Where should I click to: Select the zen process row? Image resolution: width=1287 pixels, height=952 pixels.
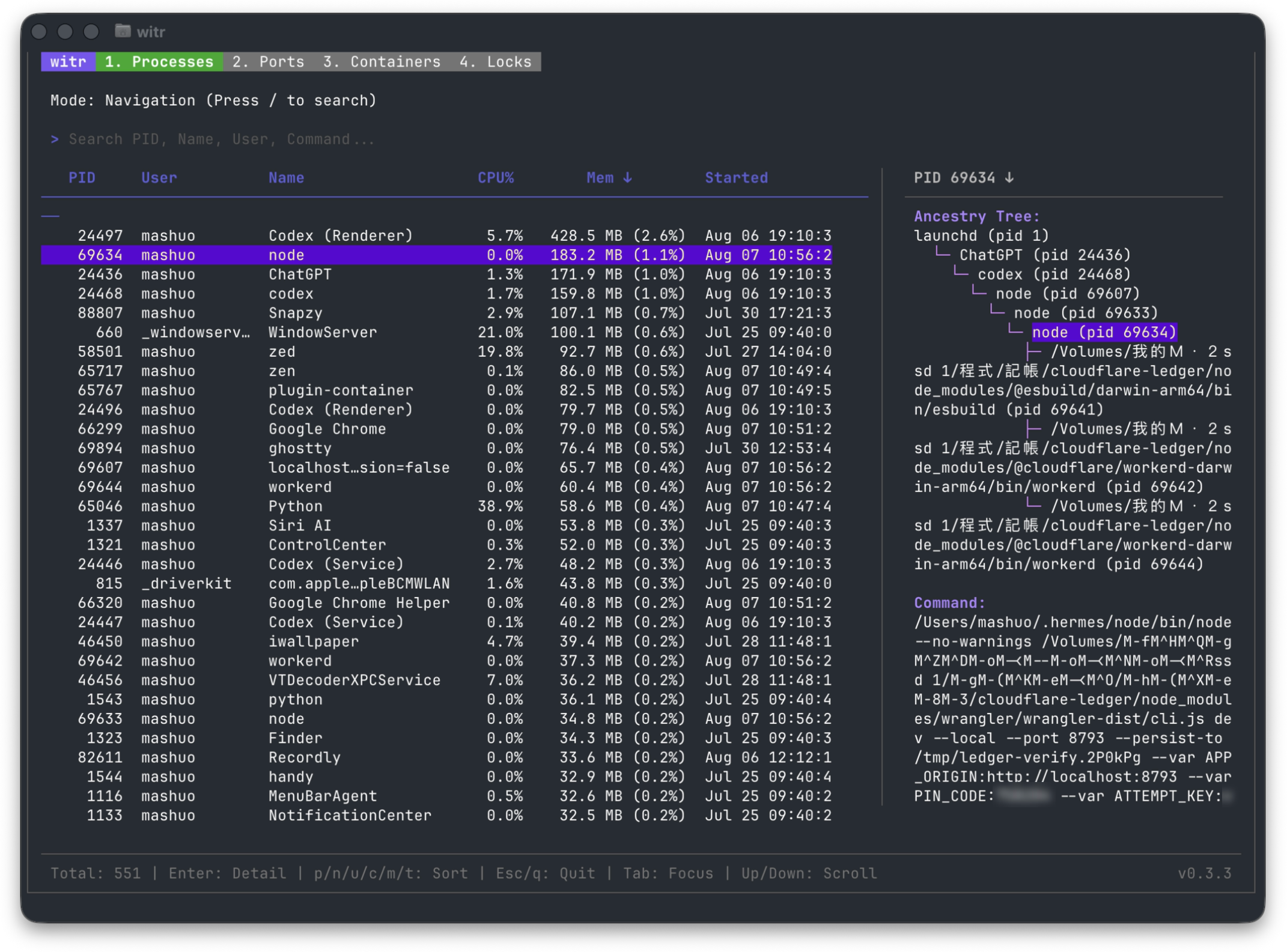pyautogui.click(x=436, y=371)
